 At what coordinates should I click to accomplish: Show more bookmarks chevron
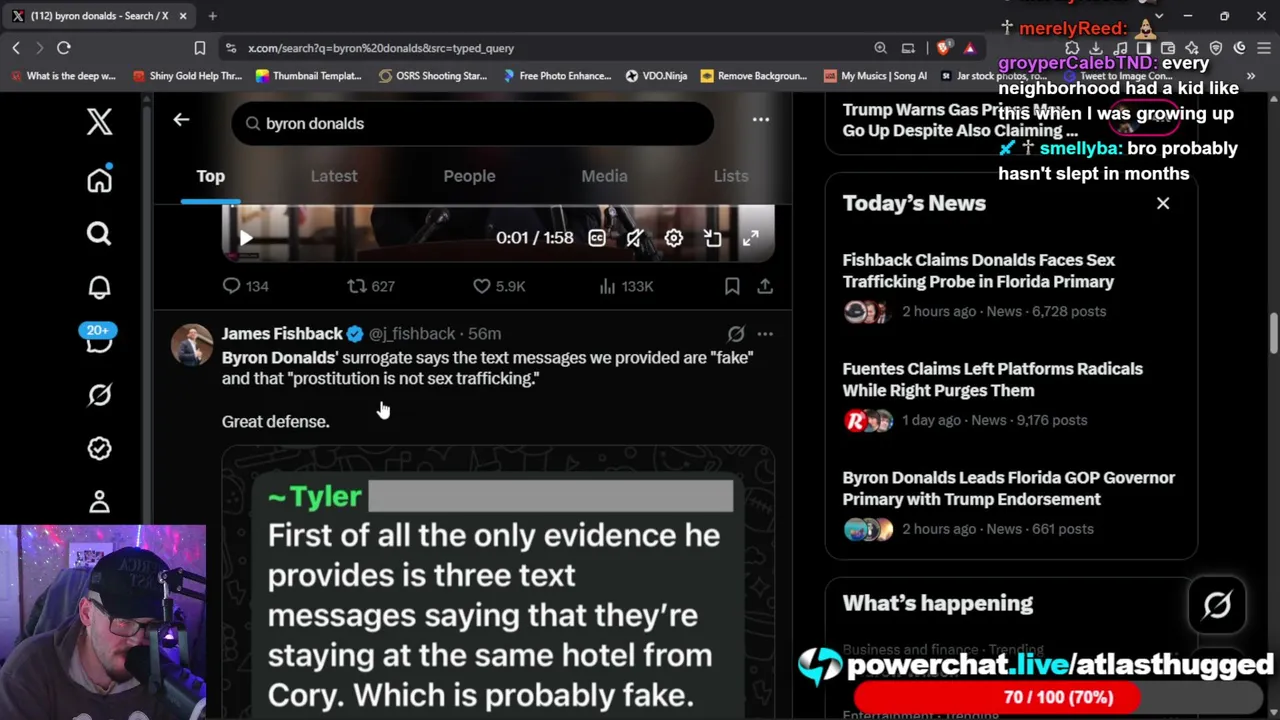[1250, 76]
